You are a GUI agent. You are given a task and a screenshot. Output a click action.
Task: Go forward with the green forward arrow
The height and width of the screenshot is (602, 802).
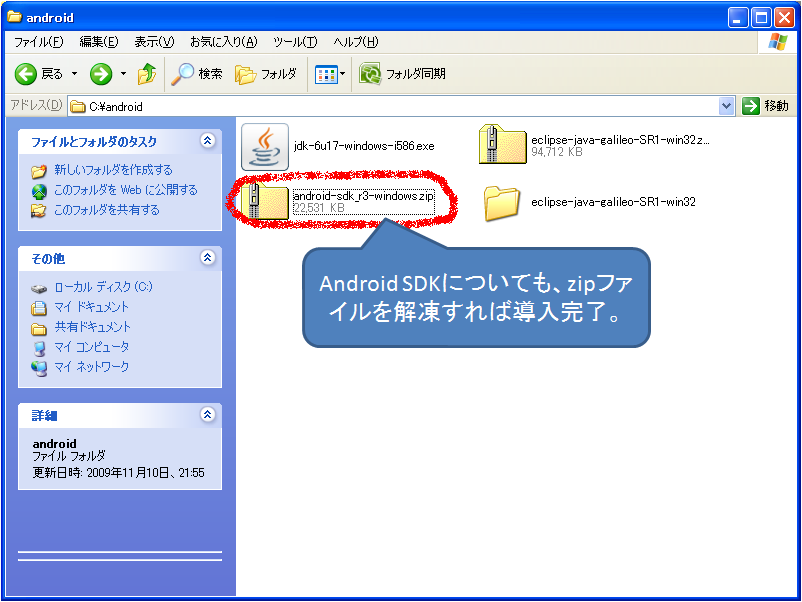pyautogui.click(x=101, y=74)
